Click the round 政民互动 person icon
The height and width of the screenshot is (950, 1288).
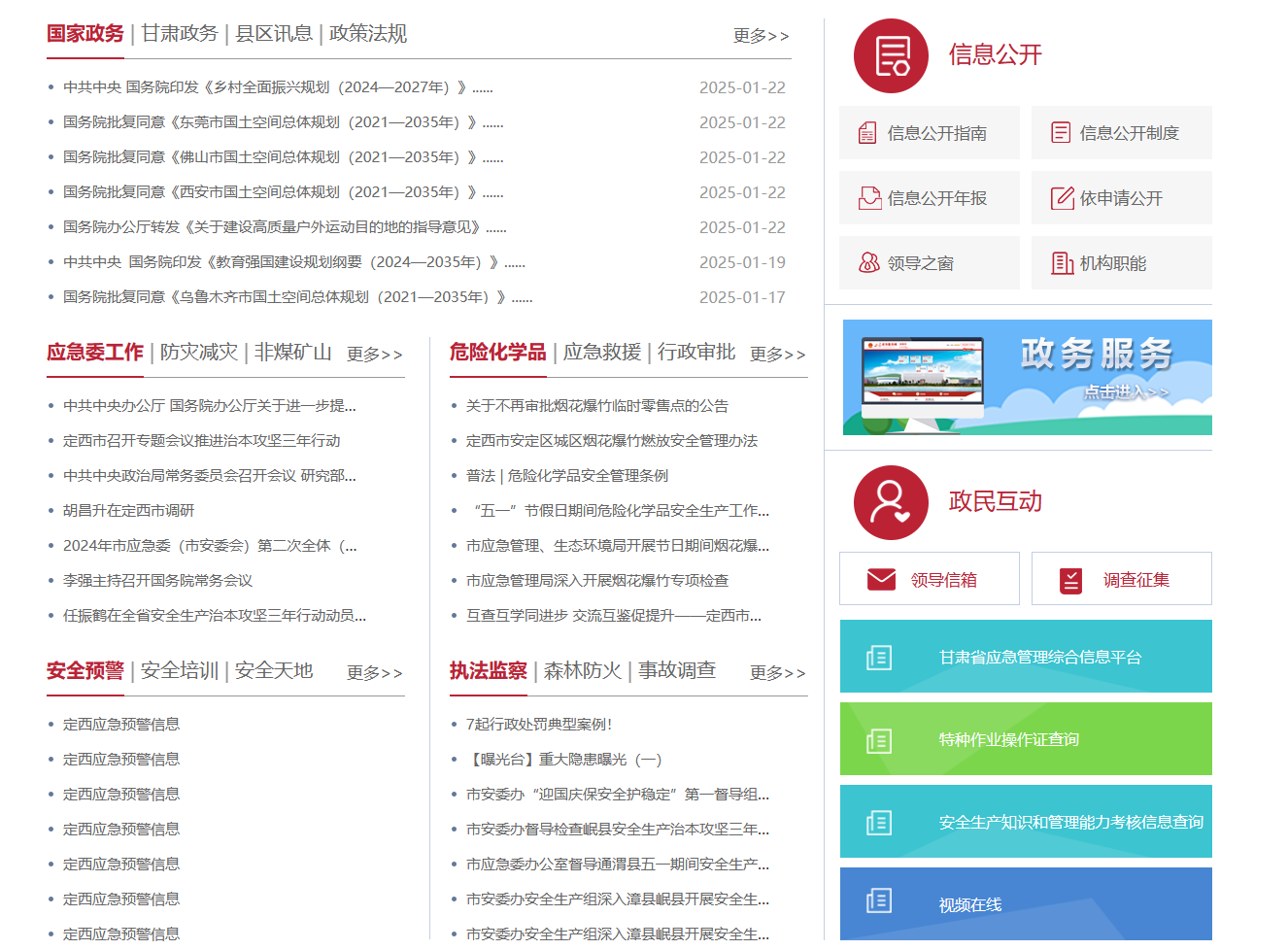point(891,502)
